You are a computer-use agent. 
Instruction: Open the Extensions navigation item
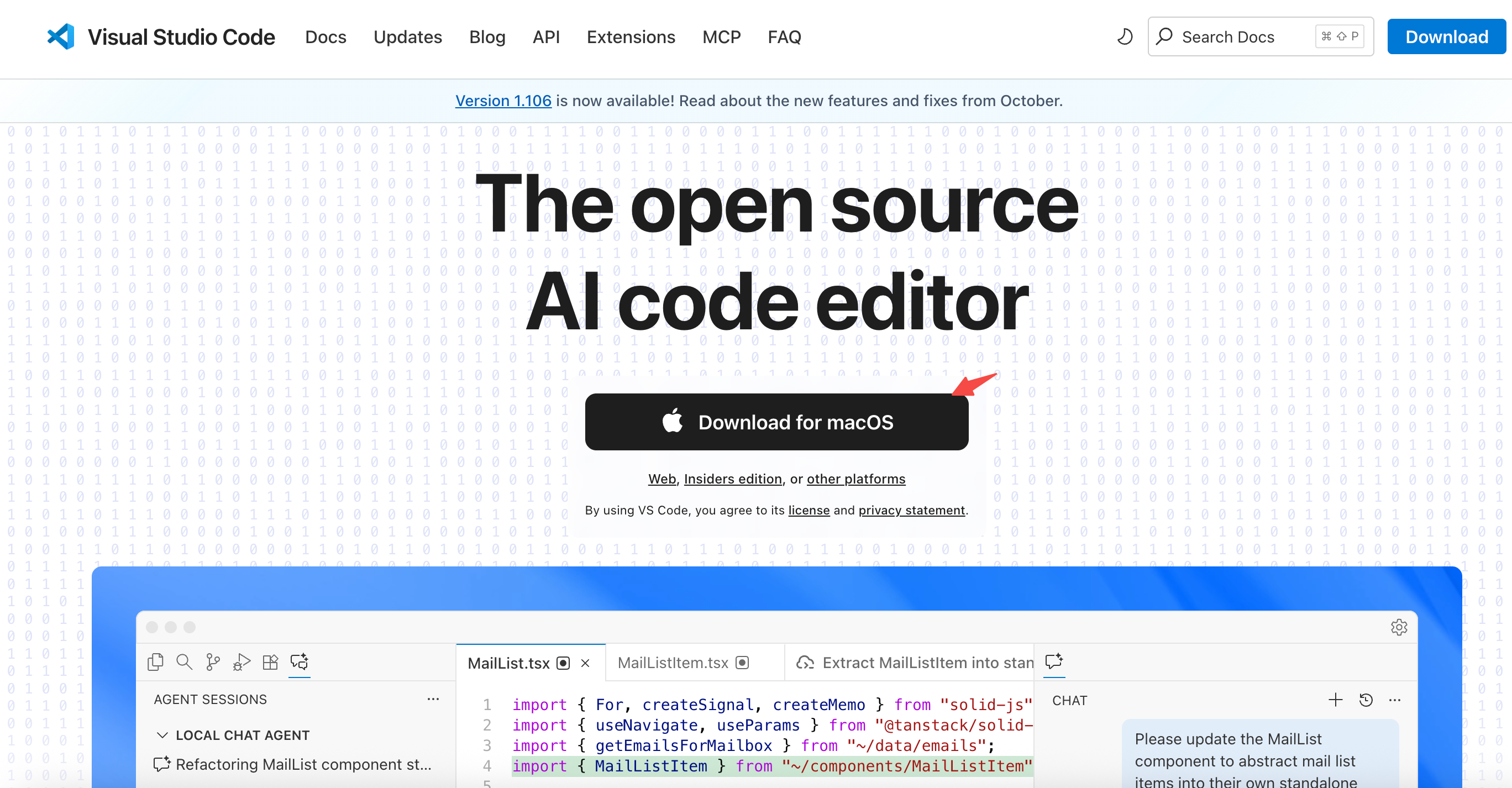coord(631,37)
